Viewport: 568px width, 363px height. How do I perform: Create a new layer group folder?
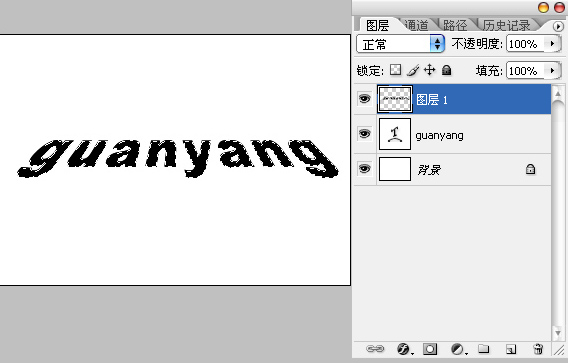(x=483, y=349)
